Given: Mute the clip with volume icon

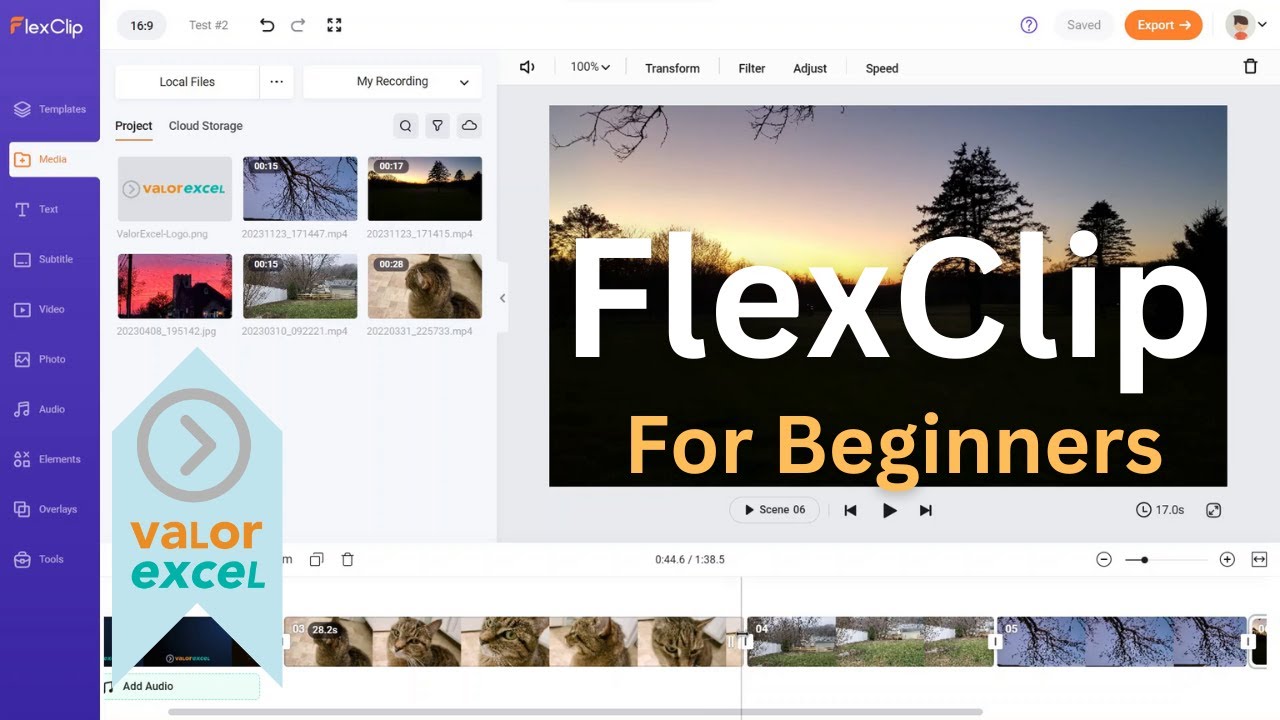Looking at the screenshot, I should pyautogui.click(x=527, y=67).
